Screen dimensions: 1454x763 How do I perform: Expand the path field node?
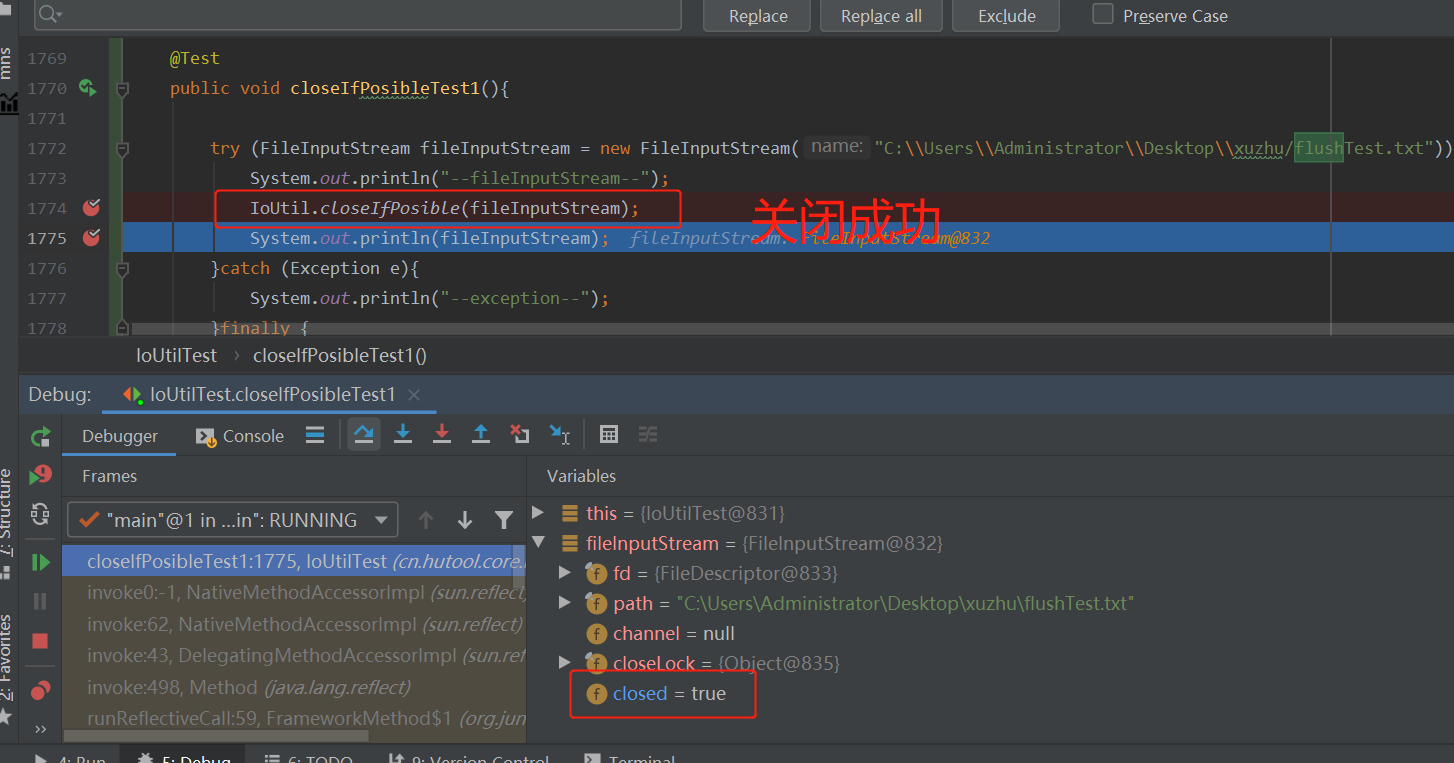565,603
